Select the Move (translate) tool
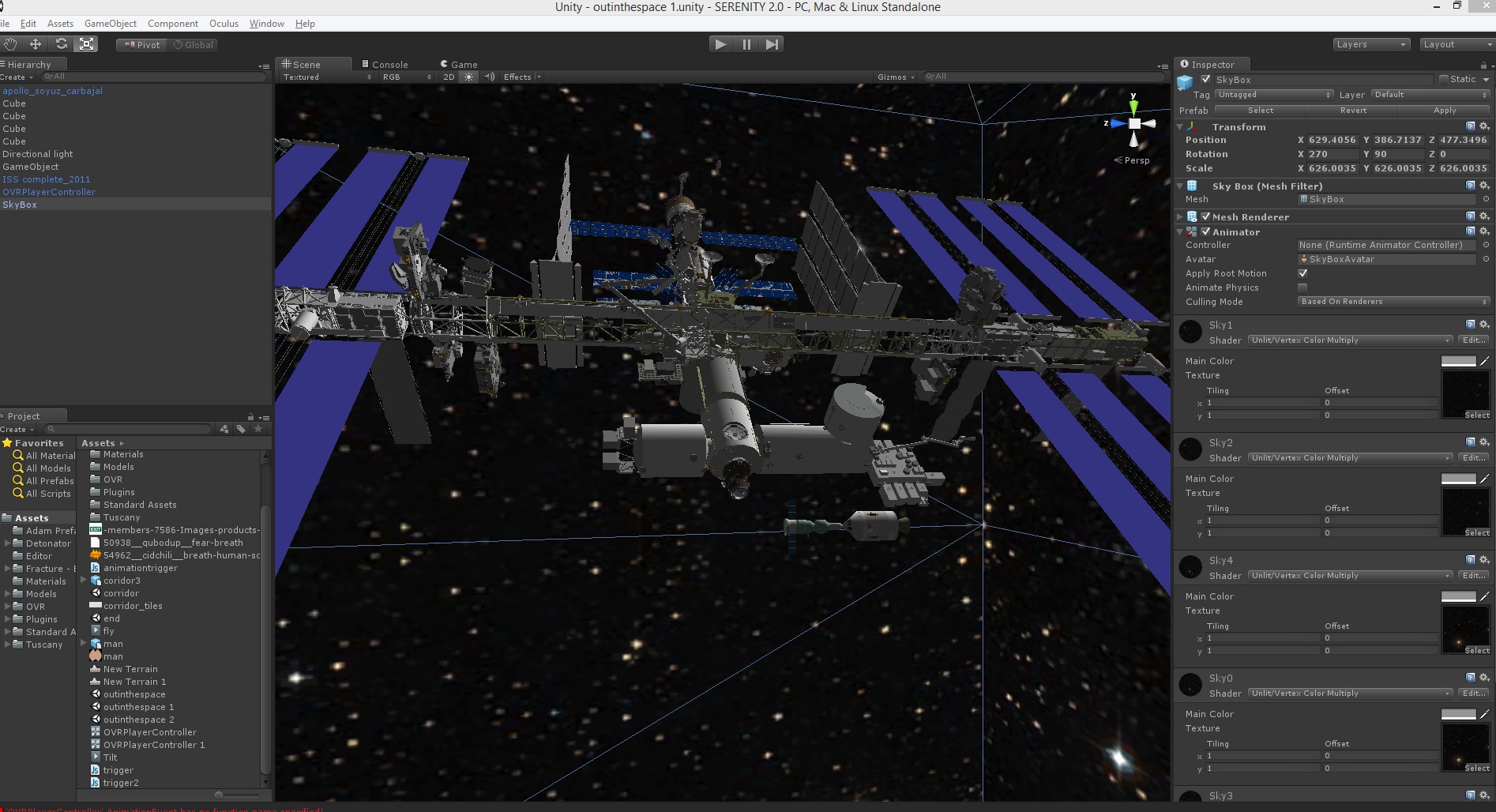Screen dimensions: 1496x812 36,44
